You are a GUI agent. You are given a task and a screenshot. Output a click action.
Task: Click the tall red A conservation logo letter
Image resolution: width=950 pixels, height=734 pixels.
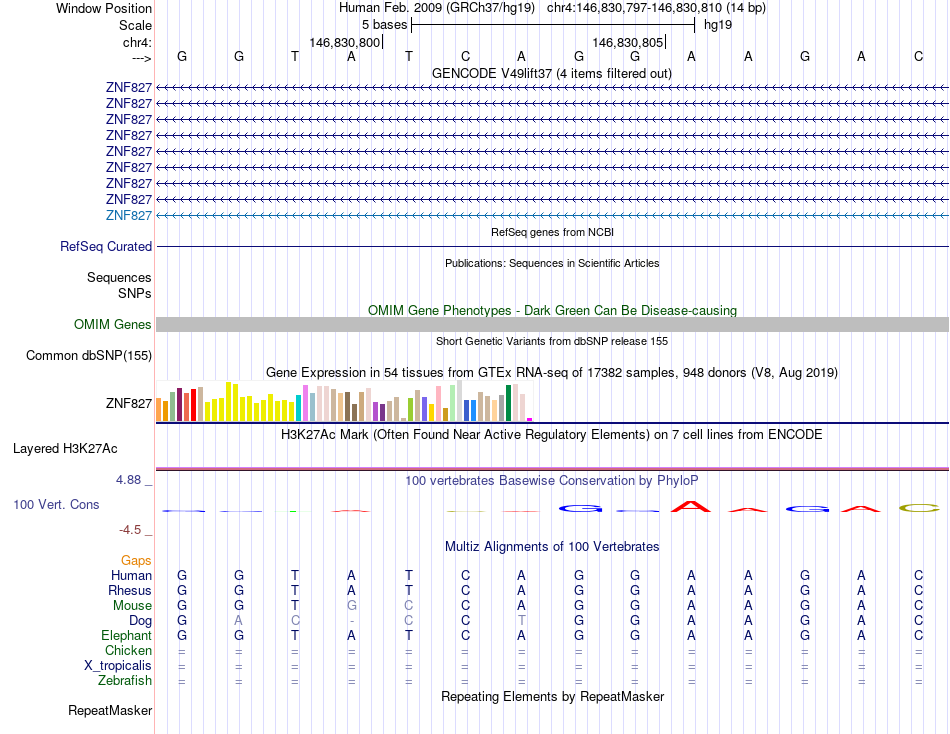691,506
